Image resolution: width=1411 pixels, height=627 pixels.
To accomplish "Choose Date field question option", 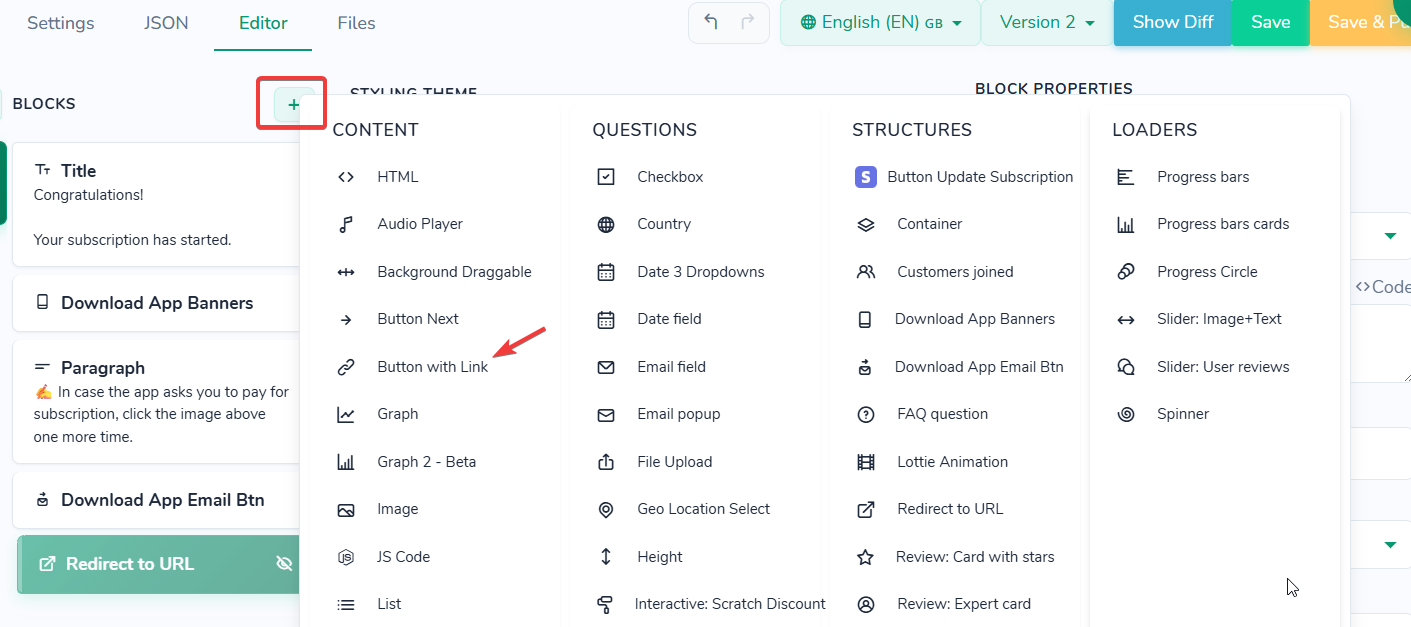I will coord(669,319).
